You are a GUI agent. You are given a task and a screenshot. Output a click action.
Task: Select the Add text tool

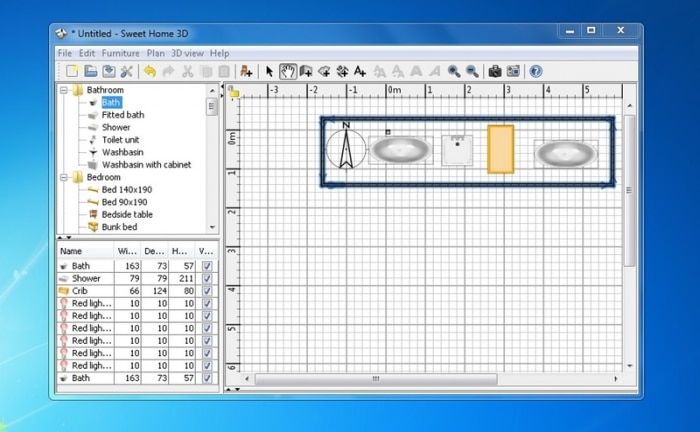(360, 71)
